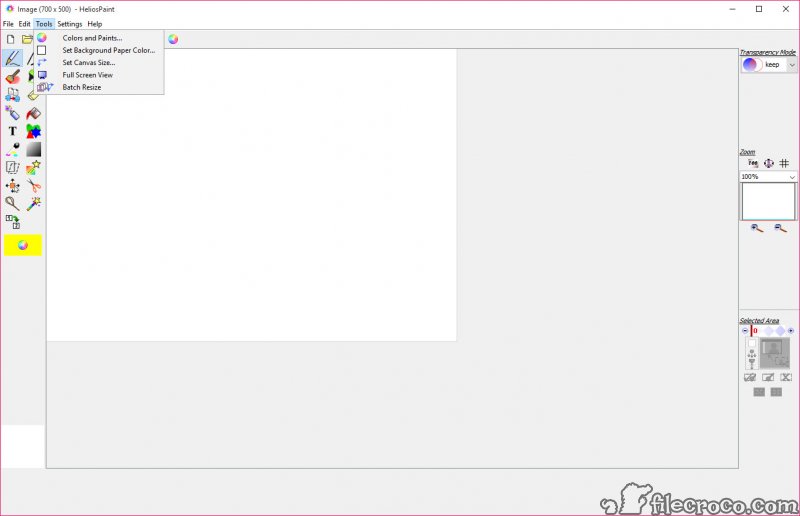Select the clone stamp tool
This screenshot has width=800, height=516.
[x=12, y=94]
